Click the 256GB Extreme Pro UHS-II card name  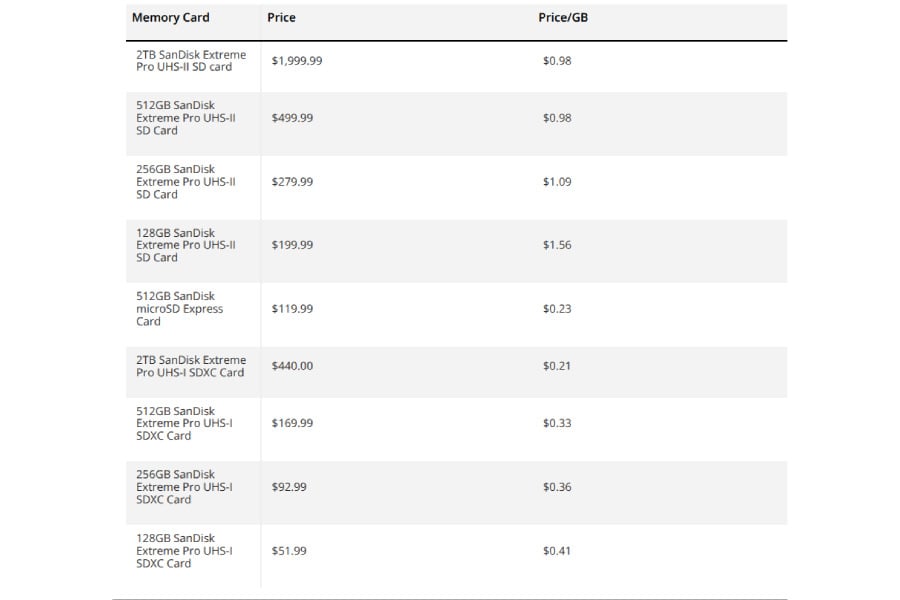[x=186, y=182]
